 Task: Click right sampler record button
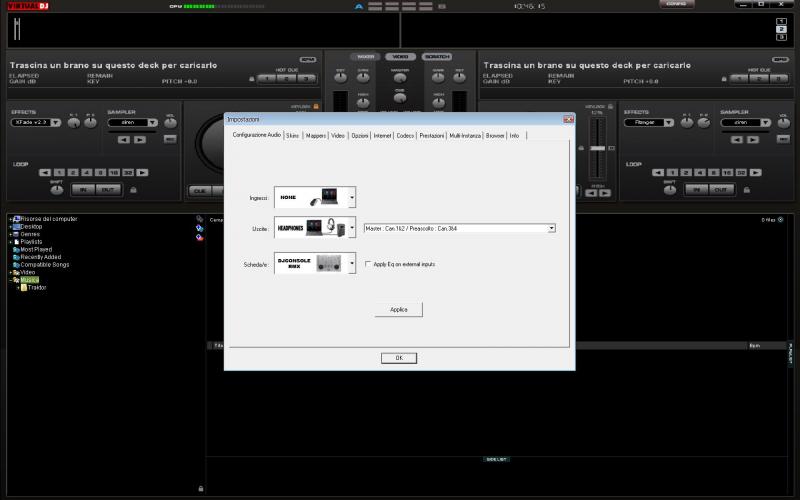[x=783, y=139]
